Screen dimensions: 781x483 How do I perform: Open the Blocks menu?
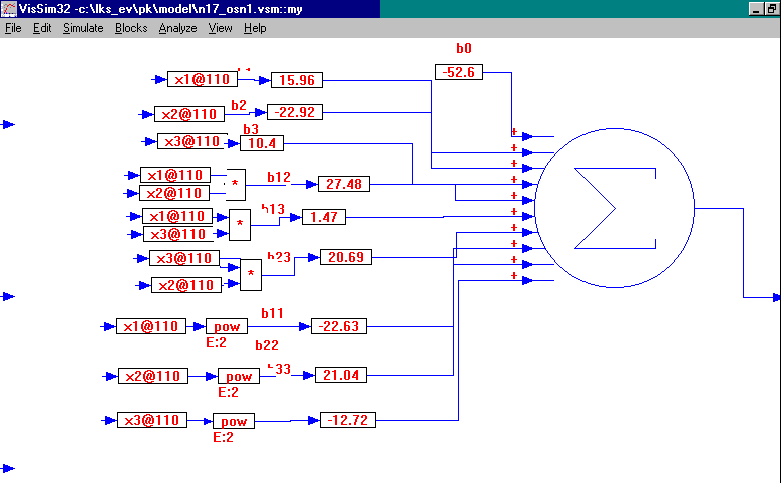point(131,28)
